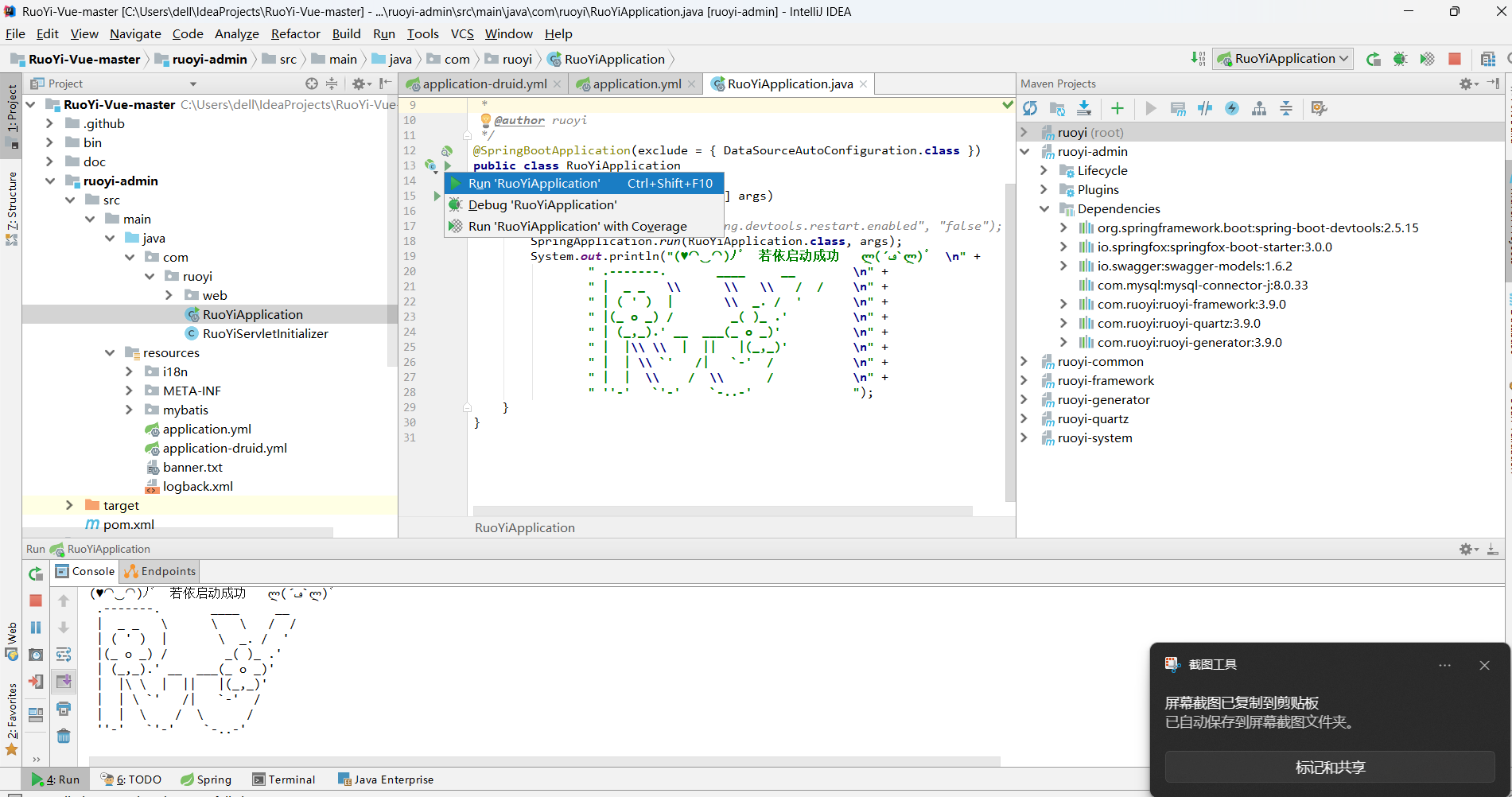The width and height of the screenshot is (1512, 797).
Task: Select Run 'RuoYiApplication' context entry
Action: (585, 183)
